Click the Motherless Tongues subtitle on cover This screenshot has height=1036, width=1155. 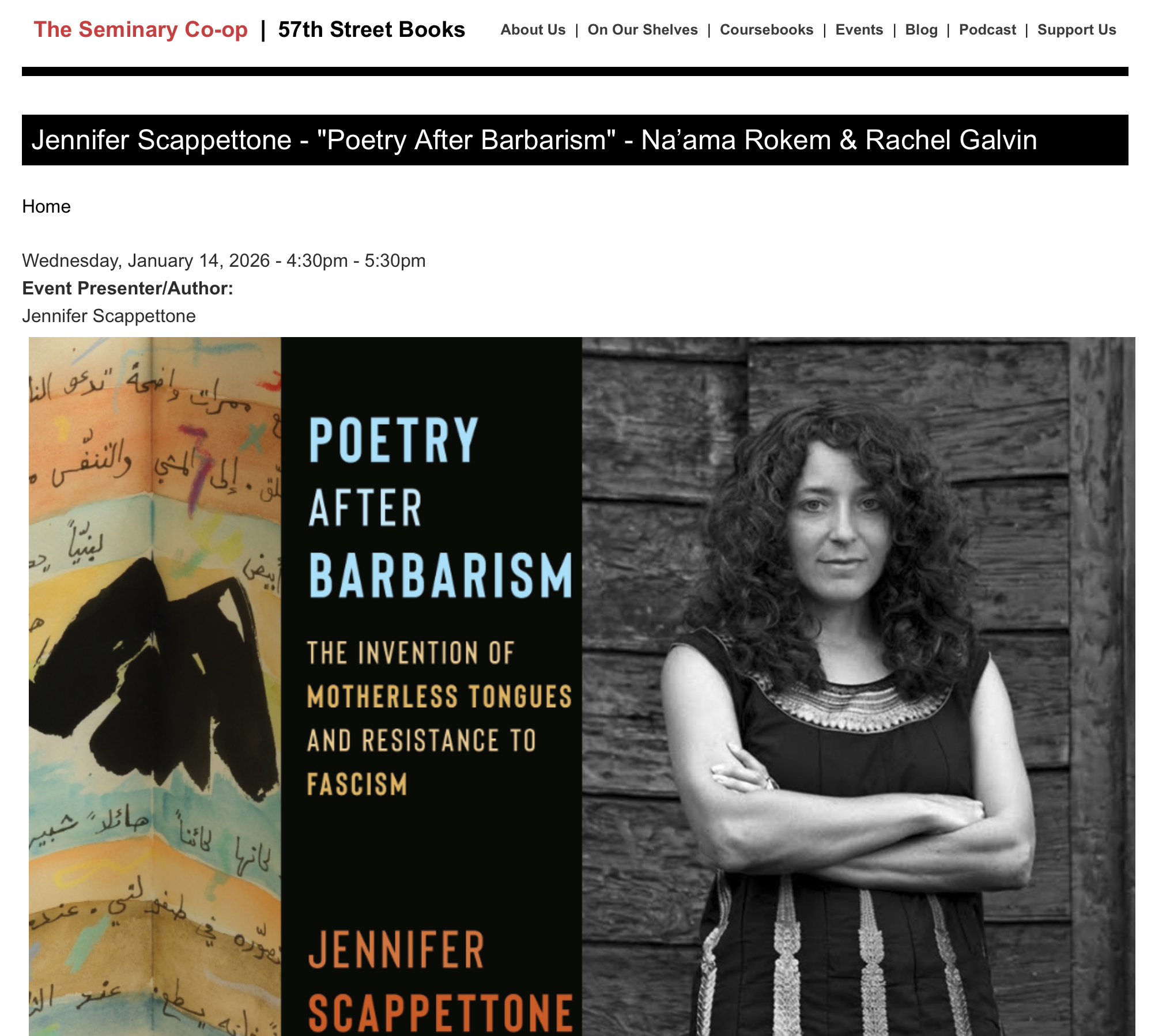[x=439, y=697]
